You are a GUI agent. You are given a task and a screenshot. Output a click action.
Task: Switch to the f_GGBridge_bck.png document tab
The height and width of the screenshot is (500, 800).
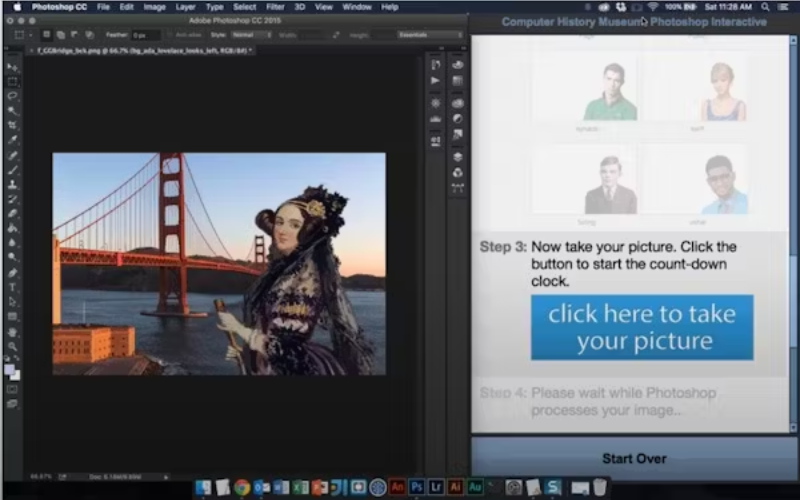coord(140,49)
